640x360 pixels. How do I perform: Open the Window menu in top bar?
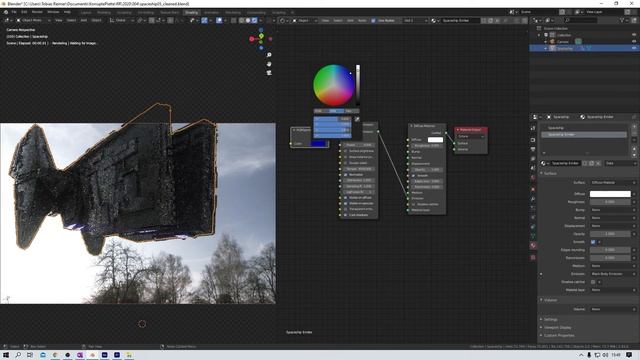tap(53, 12)
